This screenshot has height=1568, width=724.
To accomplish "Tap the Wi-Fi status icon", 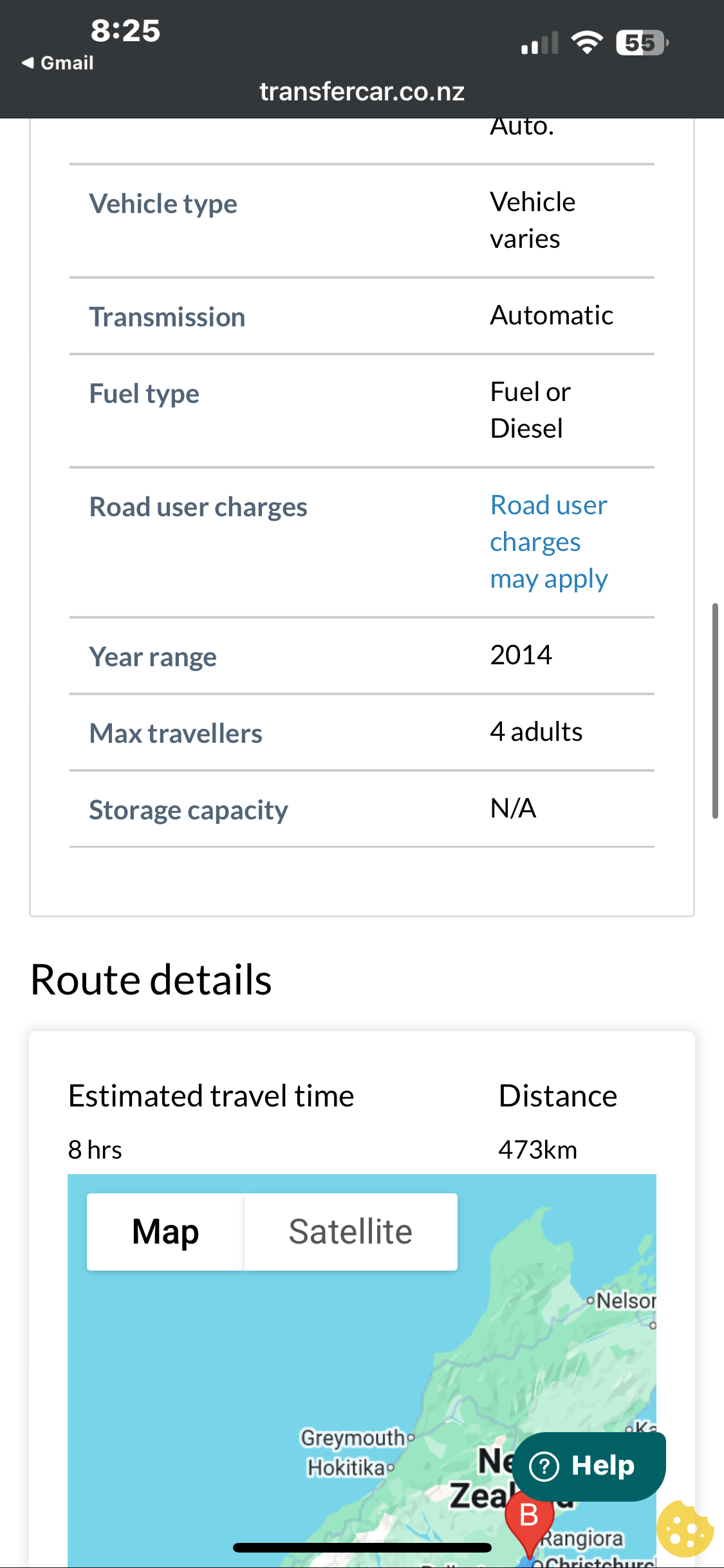I will 587,42.
